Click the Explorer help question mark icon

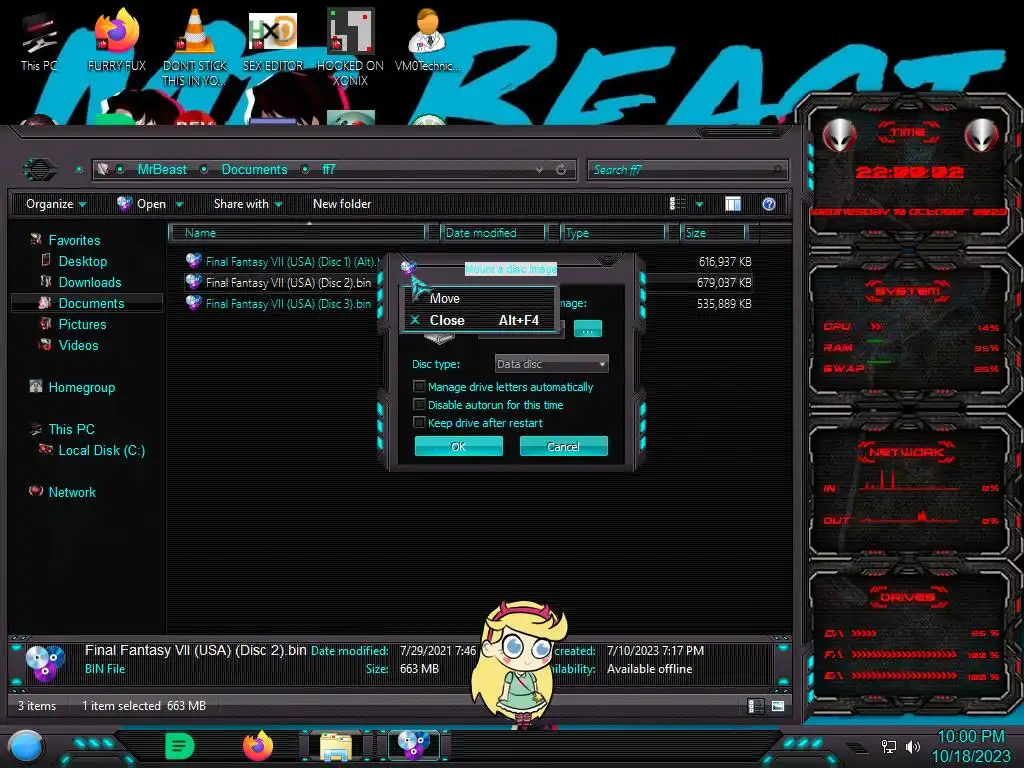click(x=769, y=204)
